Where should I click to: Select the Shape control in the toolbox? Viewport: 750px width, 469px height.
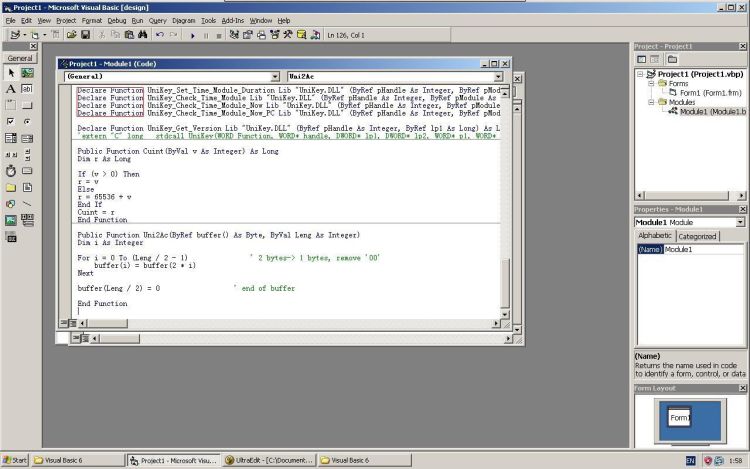tap(11, 204)
